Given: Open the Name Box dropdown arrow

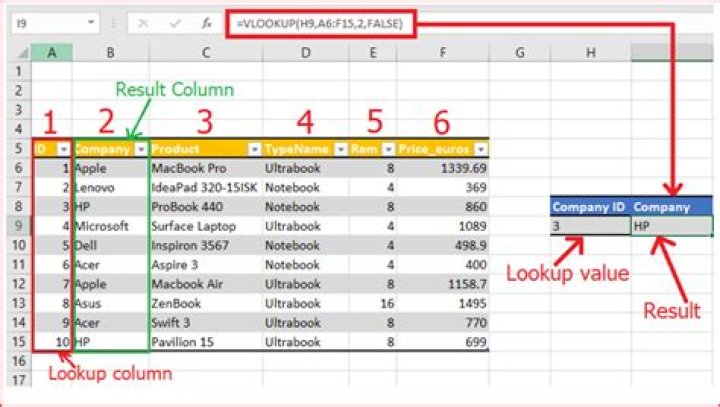Looking at the screenshot, I should point(91,23).
